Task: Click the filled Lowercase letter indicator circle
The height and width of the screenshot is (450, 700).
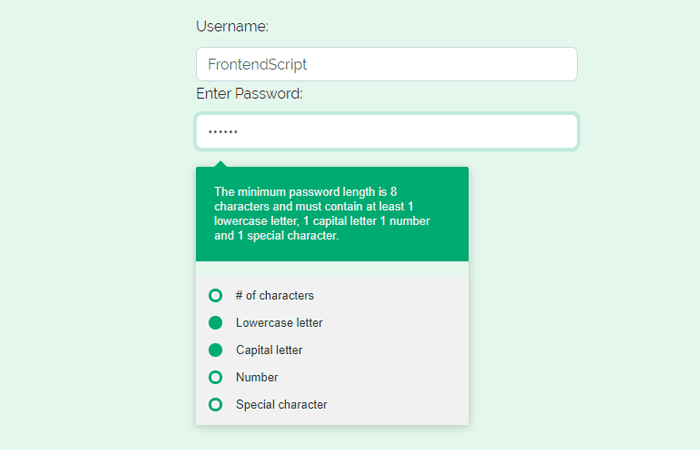Action: 215,323
